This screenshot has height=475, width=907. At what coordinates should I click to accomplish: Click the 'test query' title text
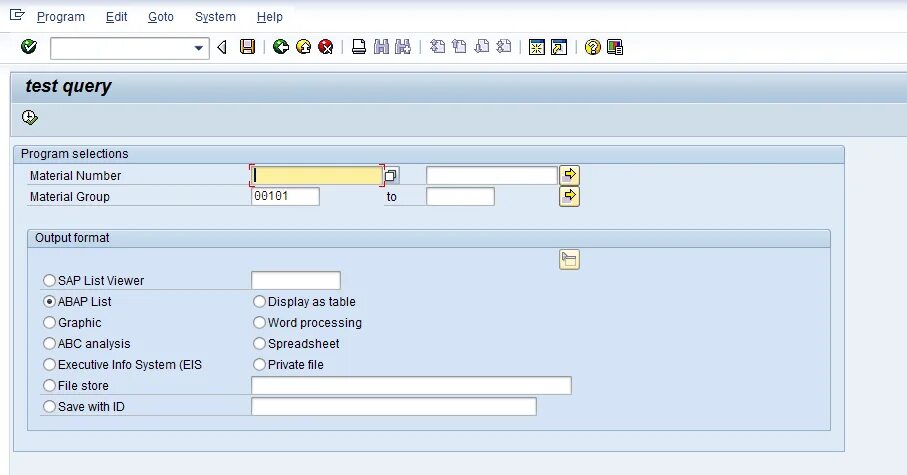(x=68, y=86)
